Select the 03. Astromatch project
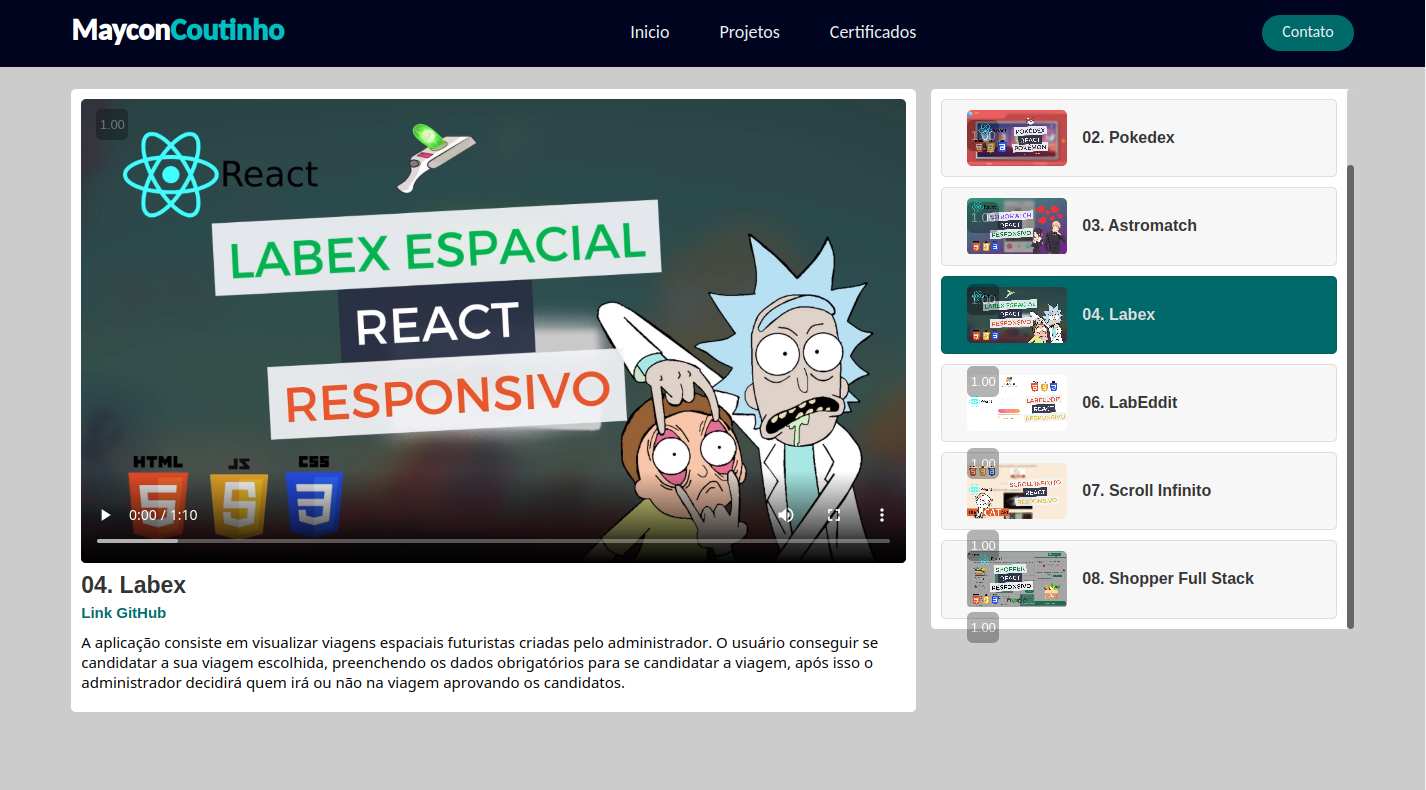The width and height of the screenshot is (1426, 790). click(1138, 226)
